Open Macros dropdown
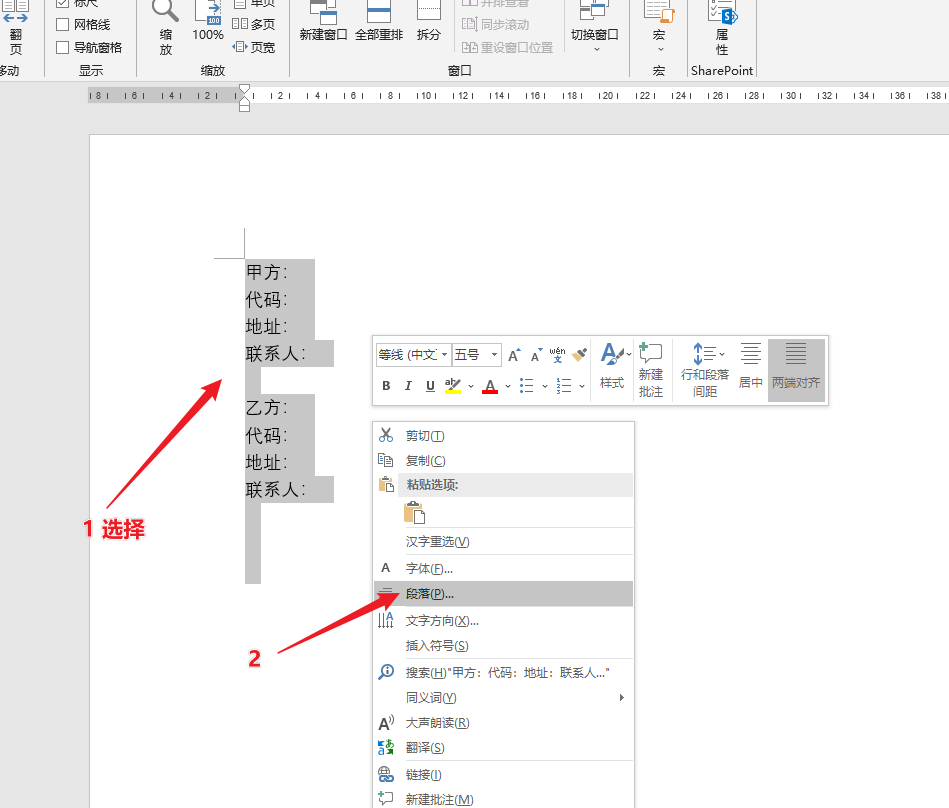The height and width of the screenshot is (808, 949). (x=659, y=27)
